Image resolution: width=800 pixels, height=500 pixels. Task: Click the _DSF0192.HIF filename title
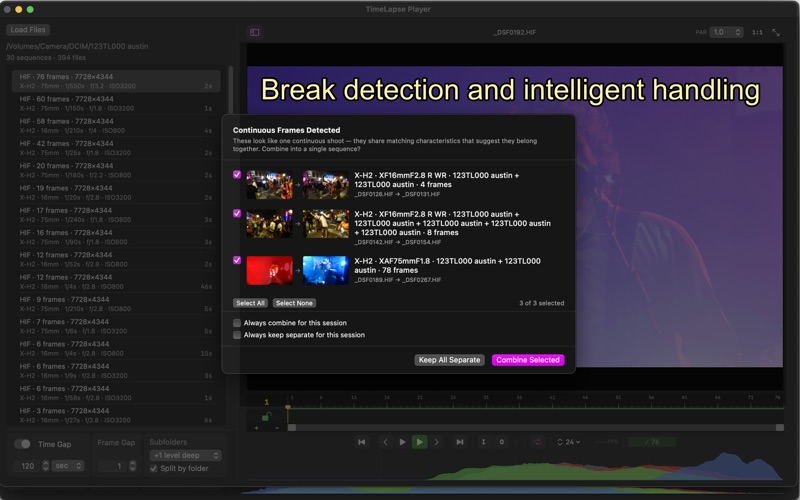click(514, 32)
